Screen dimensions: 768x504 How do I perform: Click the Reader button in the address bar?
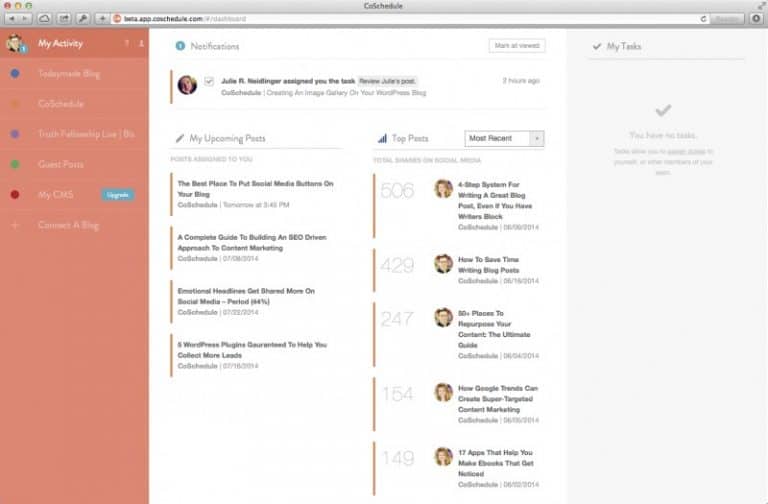pyautogui.click(x=727, y=19)
